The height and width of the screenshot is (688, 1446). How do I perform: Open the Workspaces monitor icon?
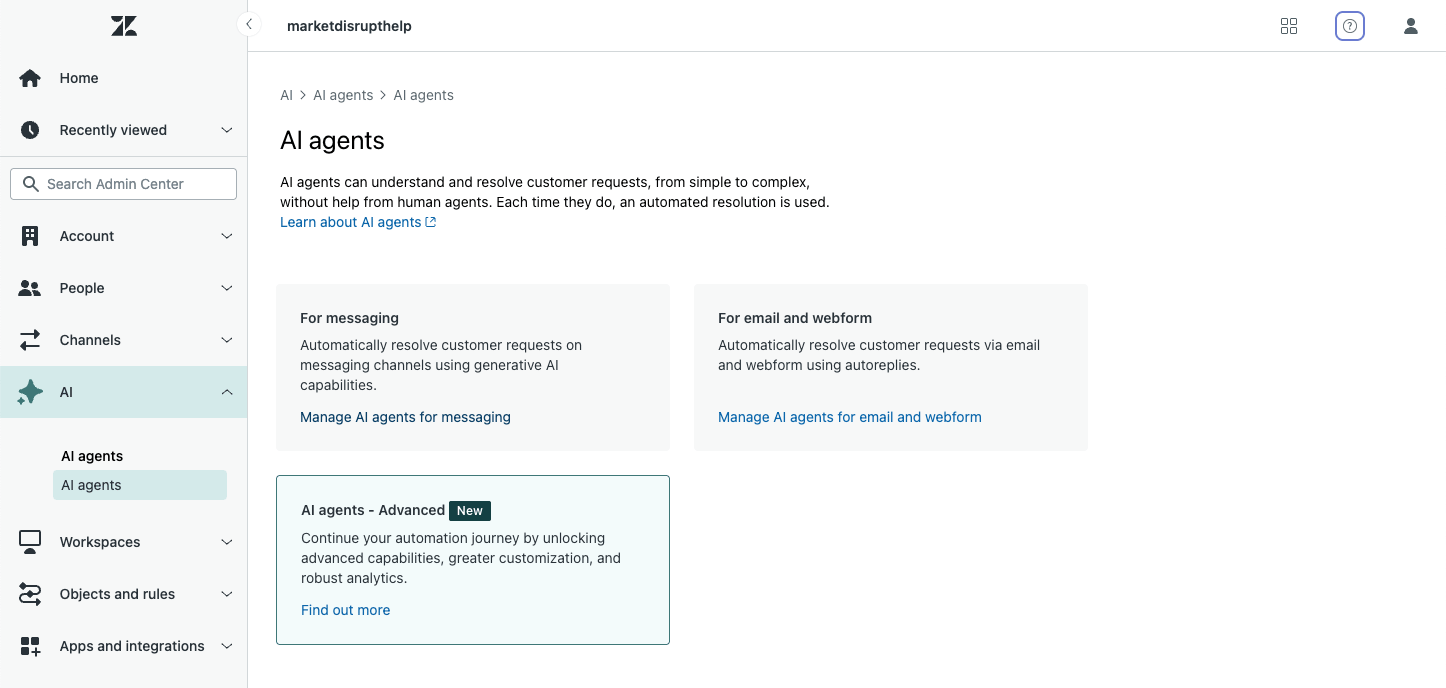29,541
